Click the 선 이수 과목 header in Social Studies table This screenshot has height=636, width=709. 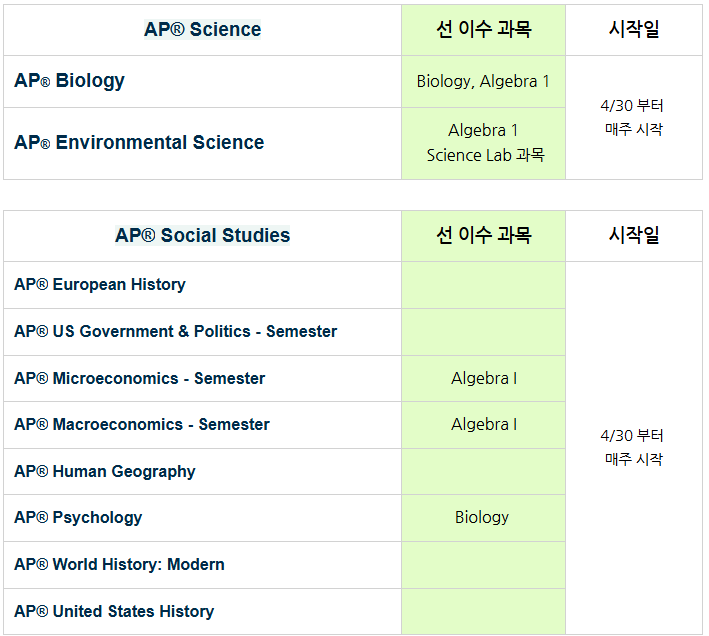click(x=484, y=236)
